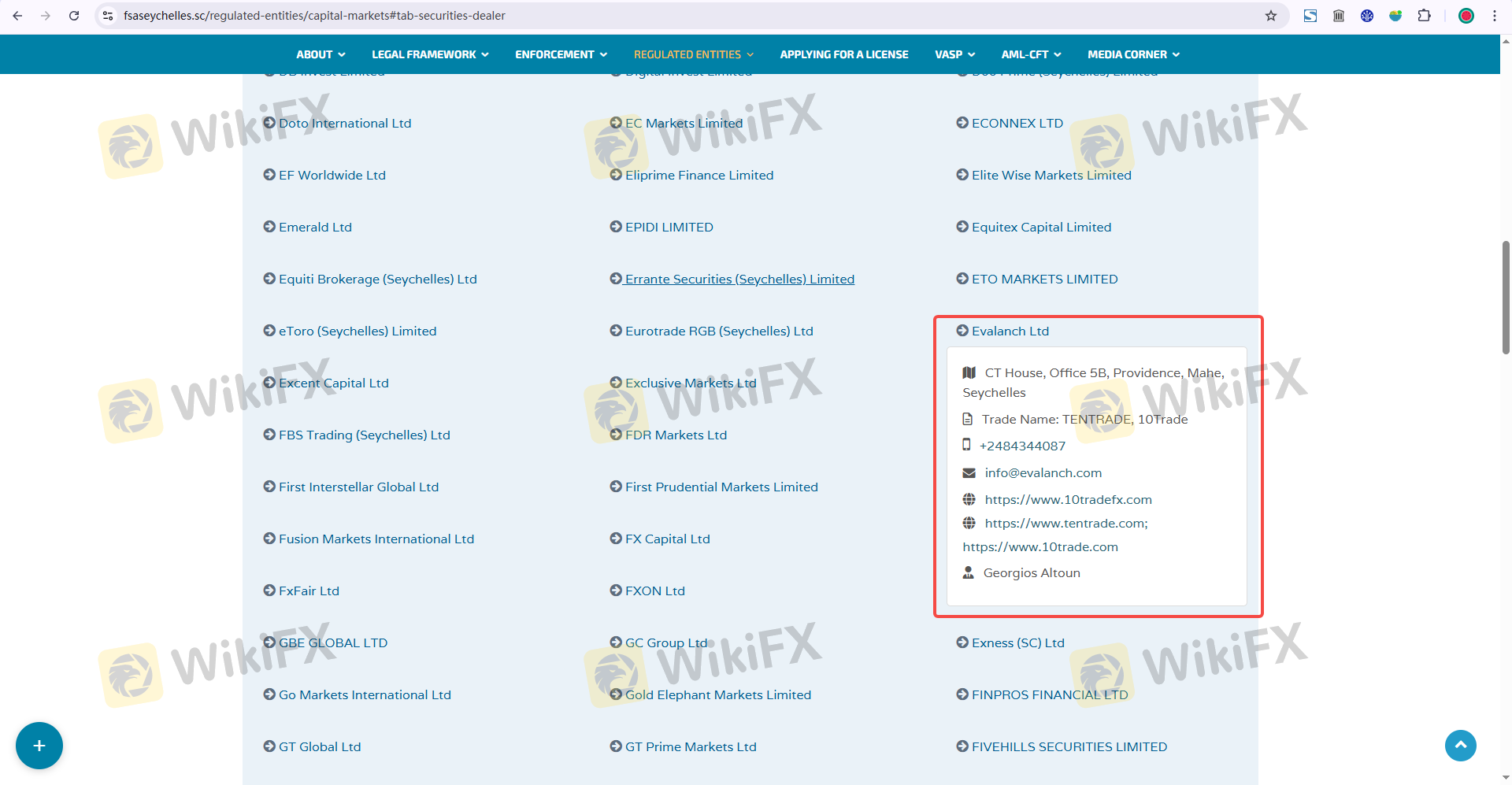Viewport: 1512px width, 785px height.
Task: Expand the ETO MARKETS LIMITED entry
Action: click(1045, 279)
